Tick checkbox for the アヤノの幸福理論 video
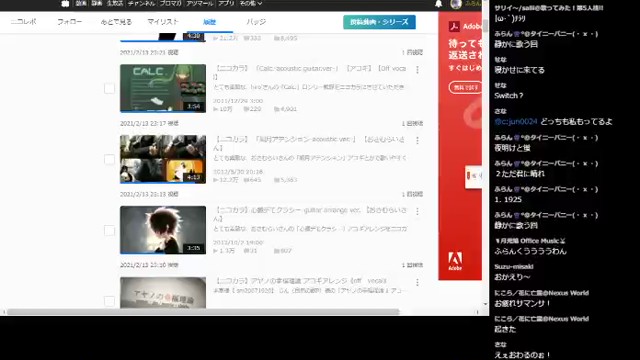 (x=109, y=301)
